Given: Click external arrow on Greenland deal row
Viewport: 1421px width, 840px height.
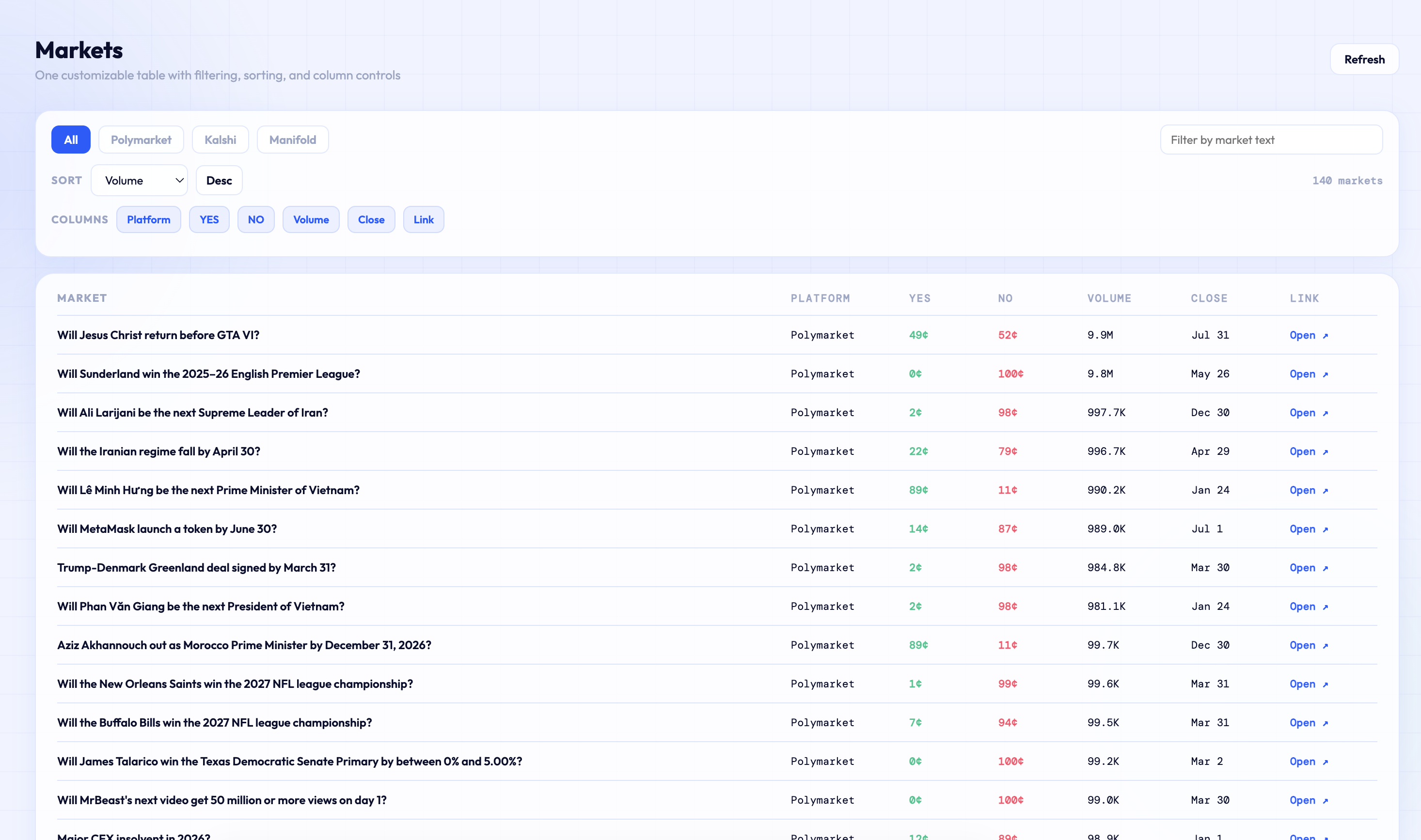Looking at the screenshot, I should [x=1326, y=568].
